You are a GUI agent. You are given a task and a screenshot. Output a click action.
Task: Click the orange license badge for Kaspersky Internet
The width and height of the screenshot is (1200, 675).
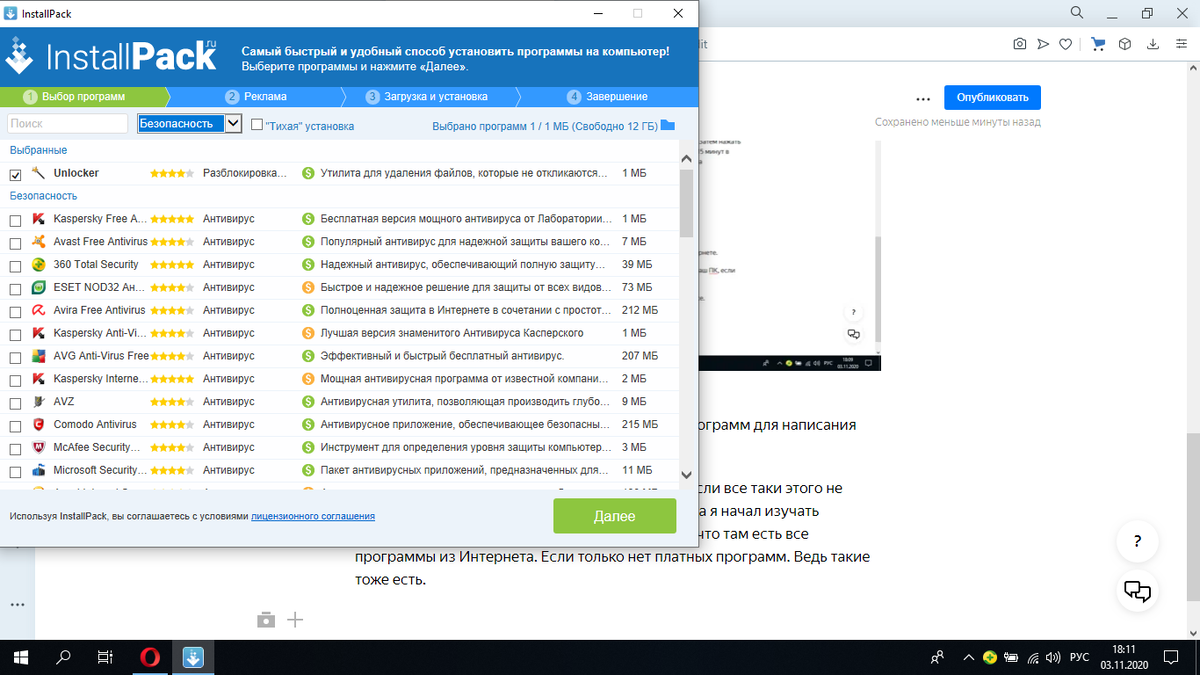coord(308,379)
